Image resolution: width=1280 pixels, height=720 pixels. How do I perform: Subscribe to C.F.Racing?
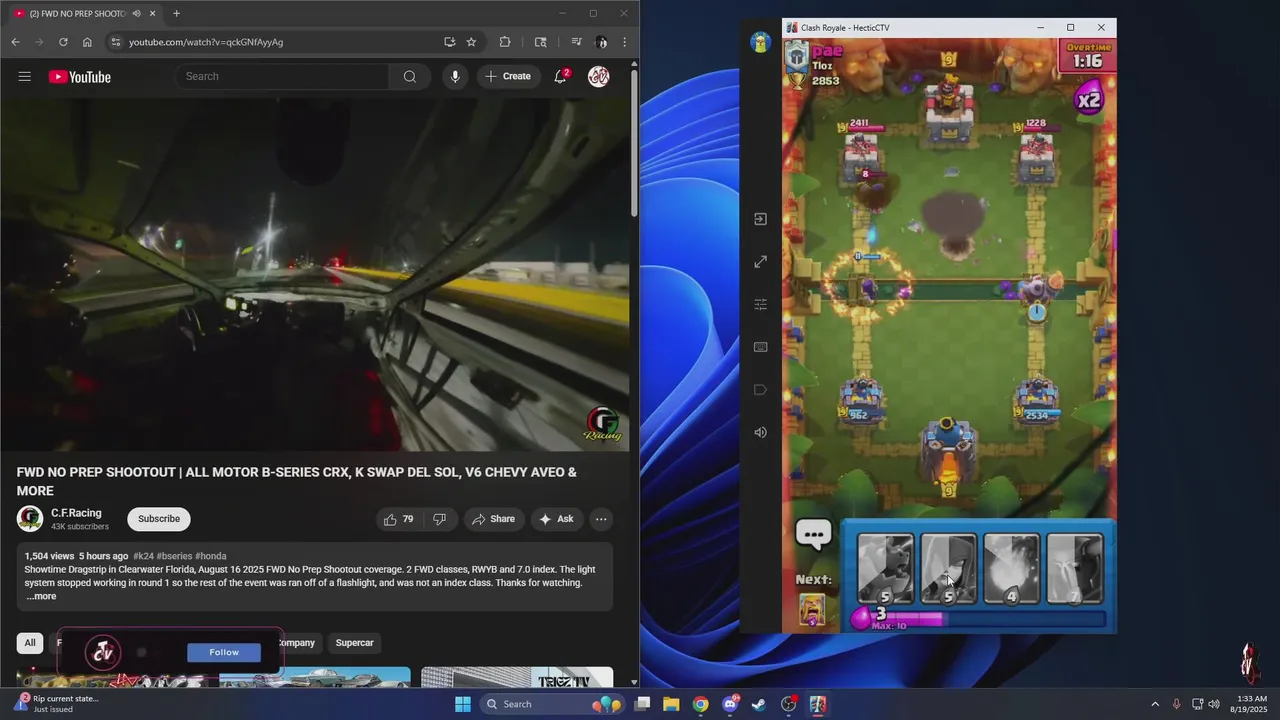click(159, 519)
